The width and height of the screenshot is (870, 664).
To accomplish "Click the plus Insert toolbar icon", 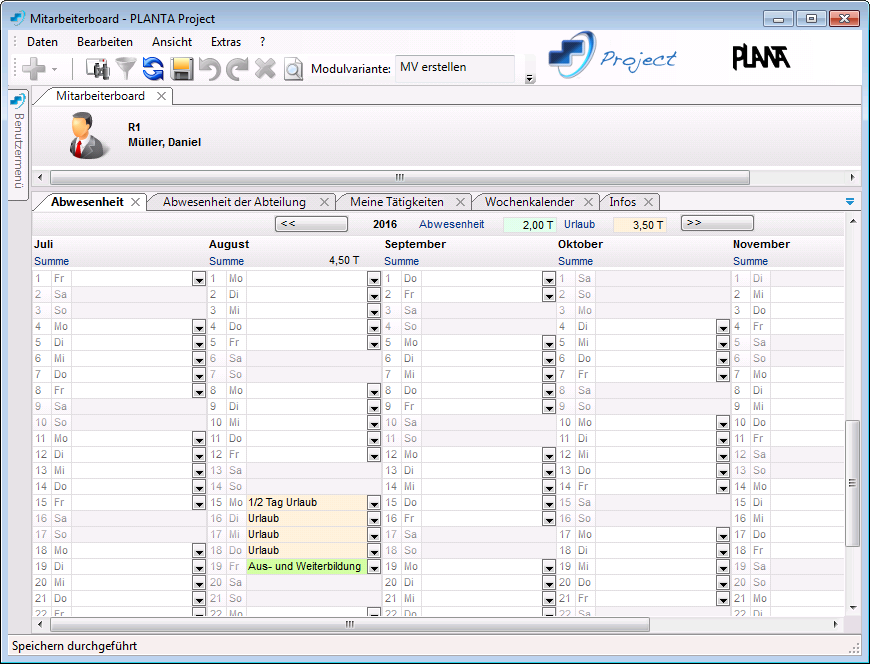I will (x=34, y=69).
